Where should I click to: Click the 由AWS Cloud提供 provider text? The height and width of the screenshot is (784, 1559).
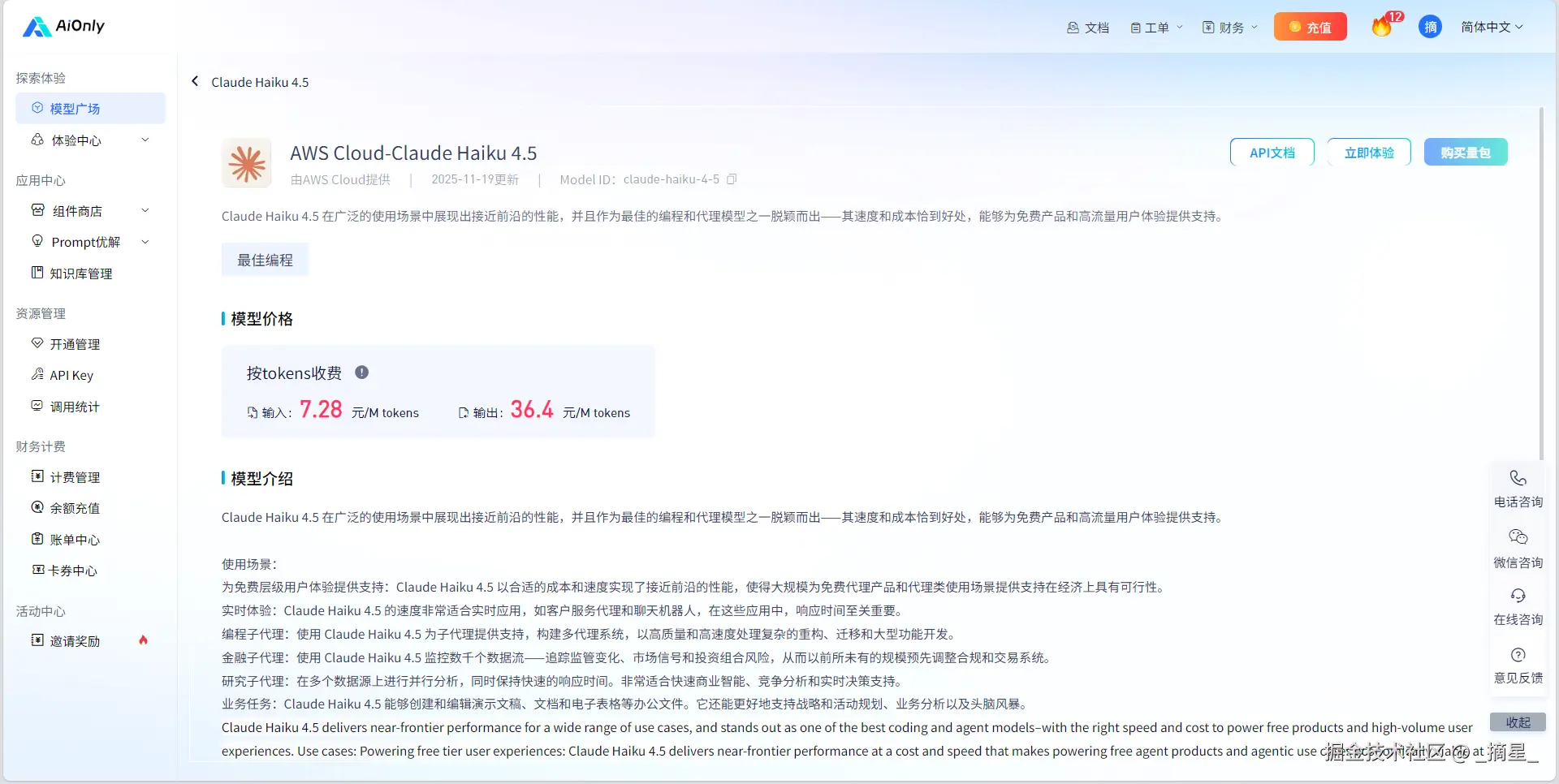click(x=340, y=179)
